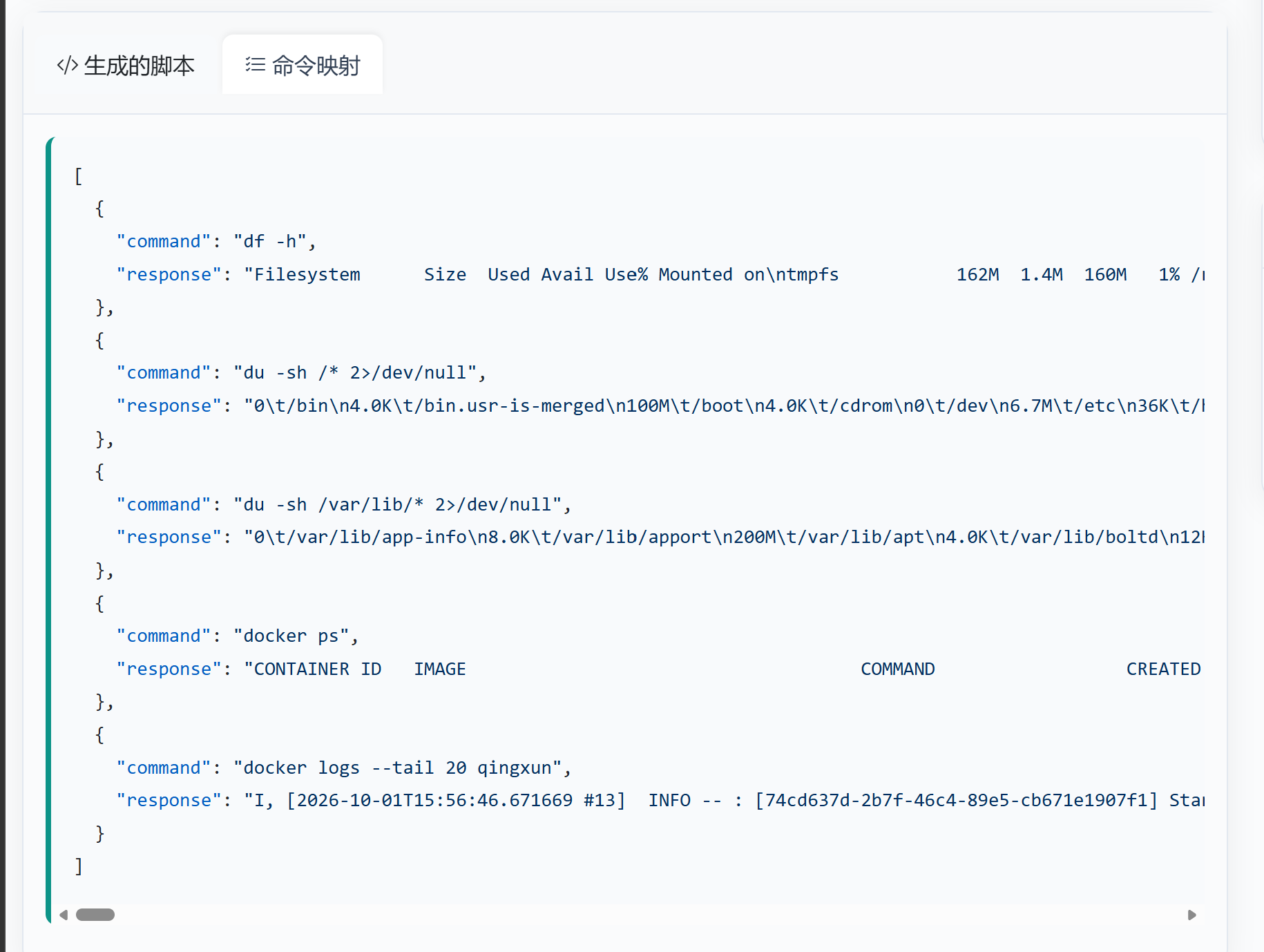
Task: Click the scroll-right arrow of code block
Action: pos(1191,915)
